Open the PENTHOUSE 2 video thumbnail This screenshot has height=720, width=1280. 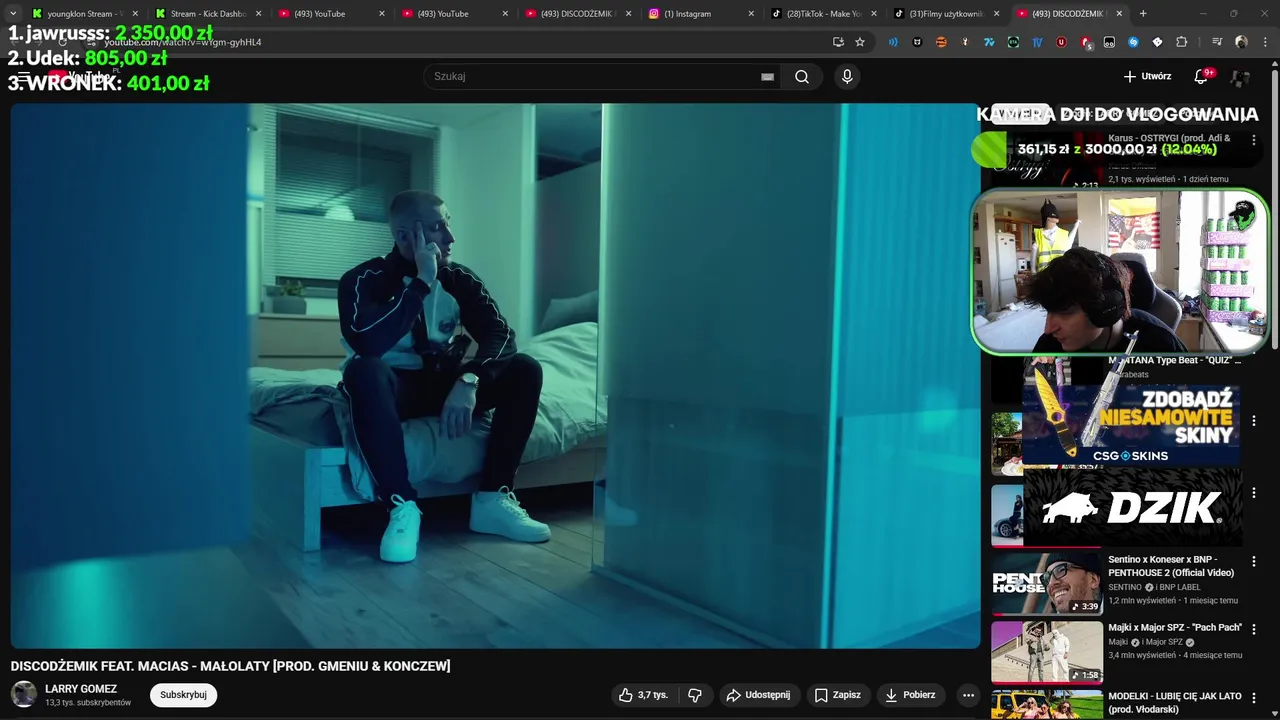click(1047, 583)
